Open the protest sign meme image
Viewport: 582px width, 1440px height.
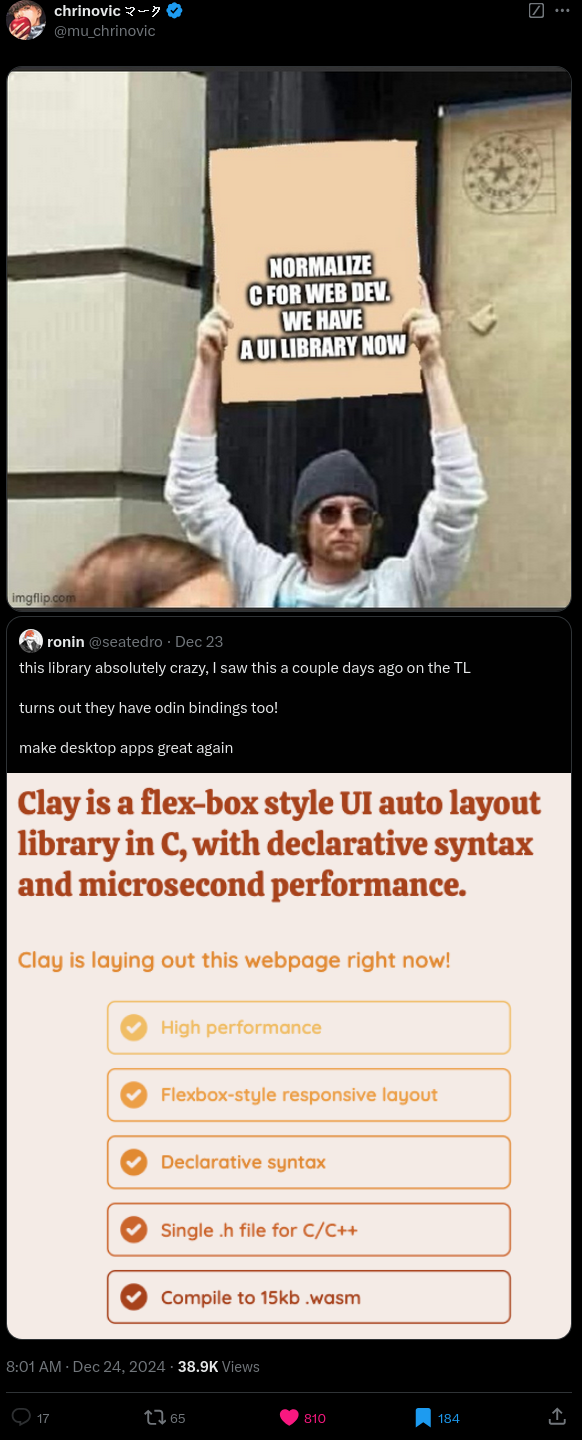coord(289,339)
